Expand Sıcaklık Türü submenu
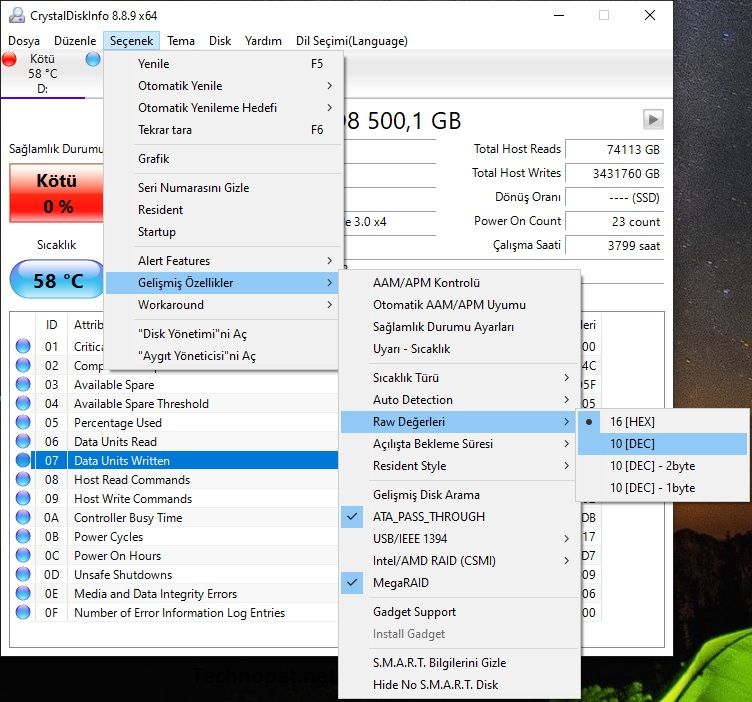The width and height of the screenshot is (752, 702). point(458,377)
